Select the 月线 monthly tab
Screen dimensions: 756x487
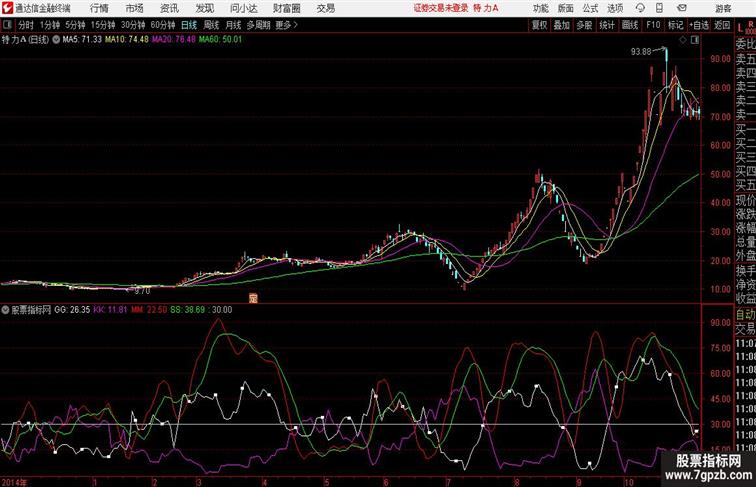[233, 25]
